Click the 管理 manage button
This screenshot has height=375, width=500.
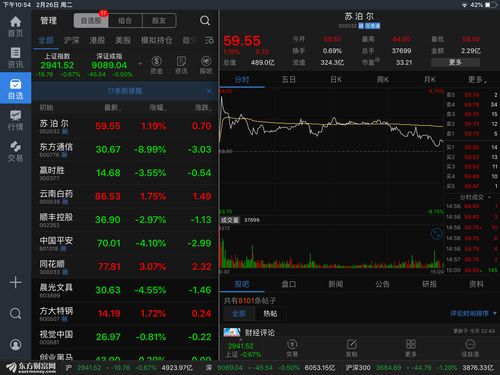pos(49,21)
